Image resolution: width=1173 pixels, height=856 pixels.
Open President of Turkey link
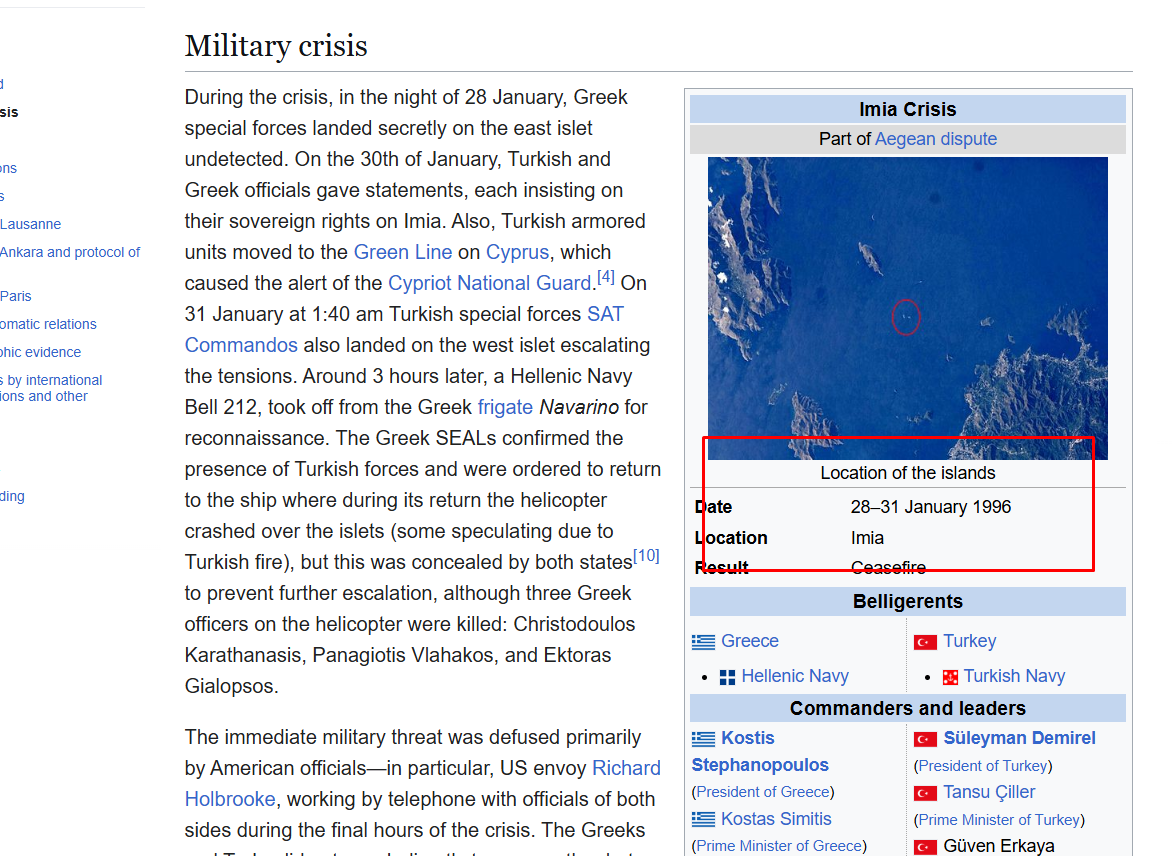pos(982,765)
